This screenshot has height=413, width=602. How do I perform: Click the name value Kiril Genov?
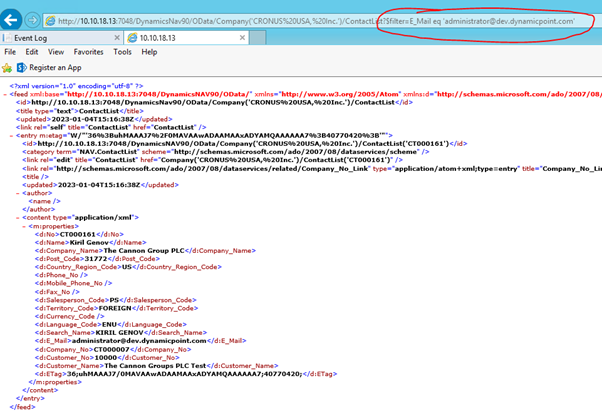coord(89,243)
